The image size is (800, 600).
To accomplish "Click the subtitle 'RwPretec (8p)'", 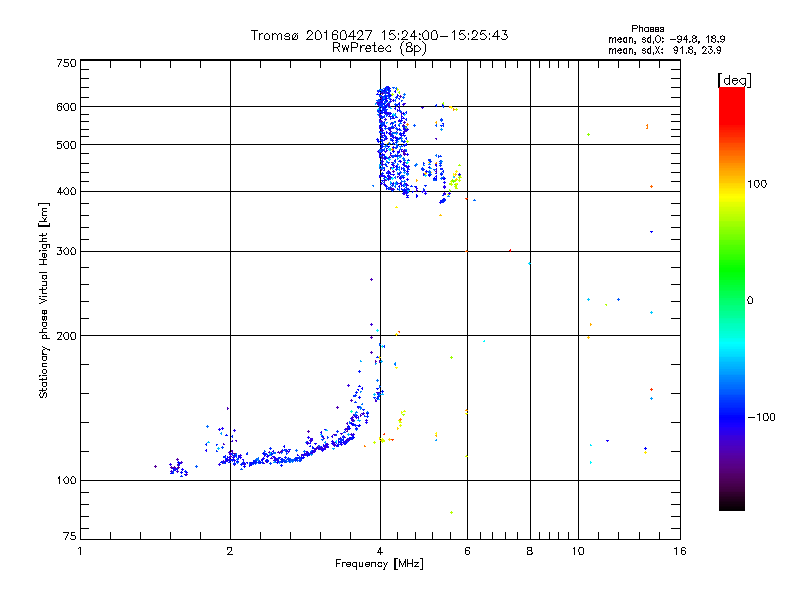I will click(379, 48).
